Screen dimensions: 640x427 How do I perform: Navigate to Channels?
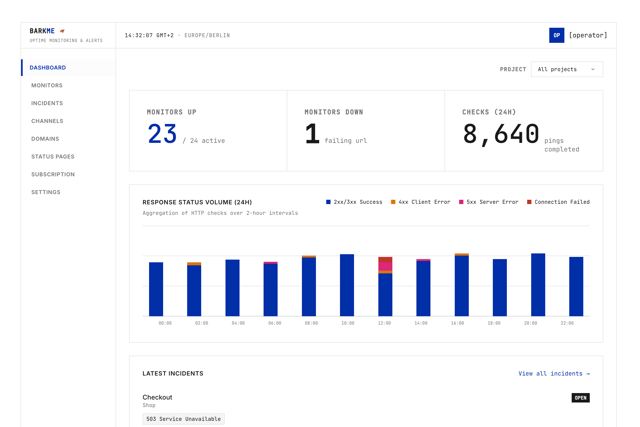47,121
